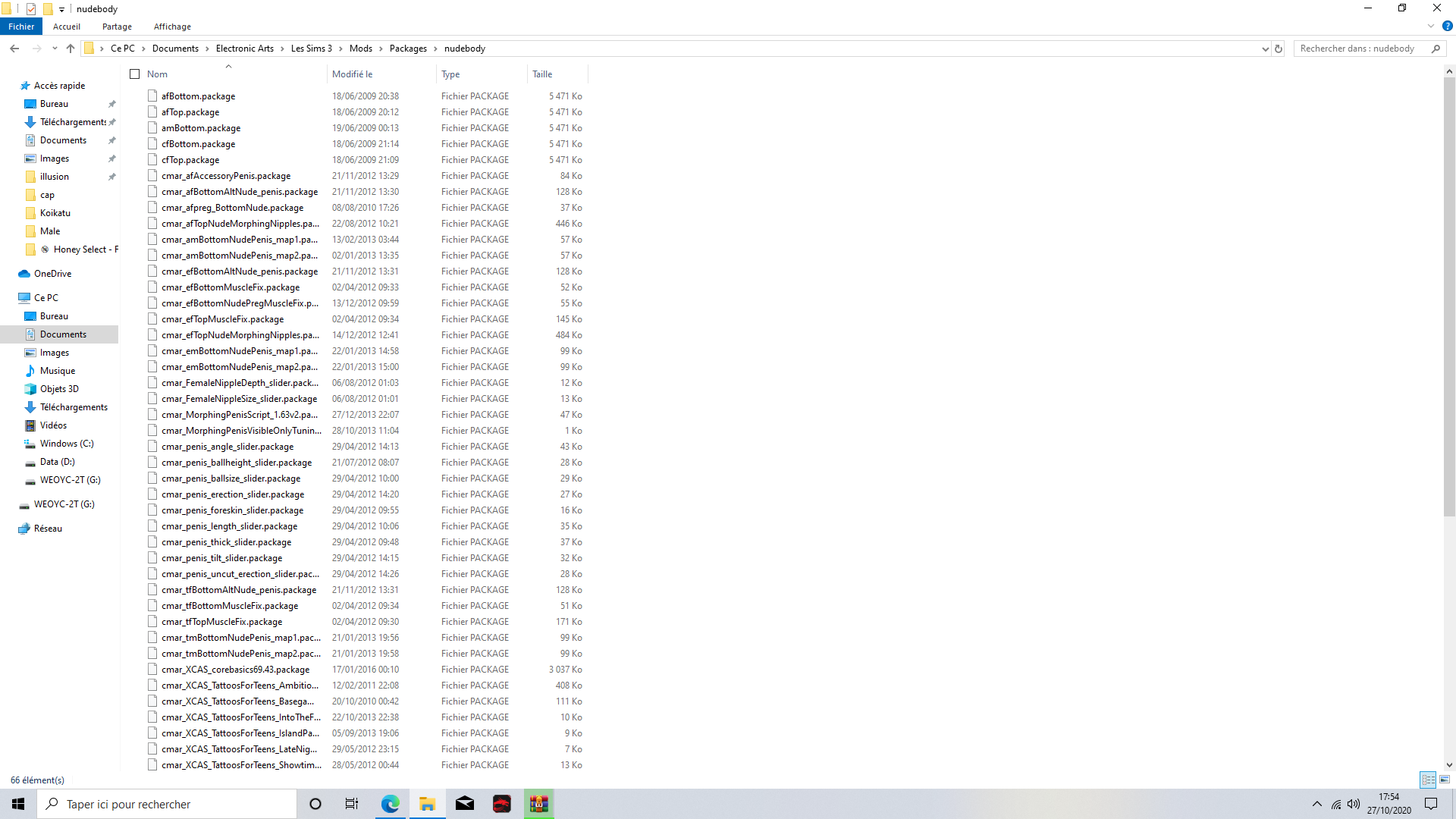
Task: Open Objets 3D in the navigation pane
Action: 59,389
